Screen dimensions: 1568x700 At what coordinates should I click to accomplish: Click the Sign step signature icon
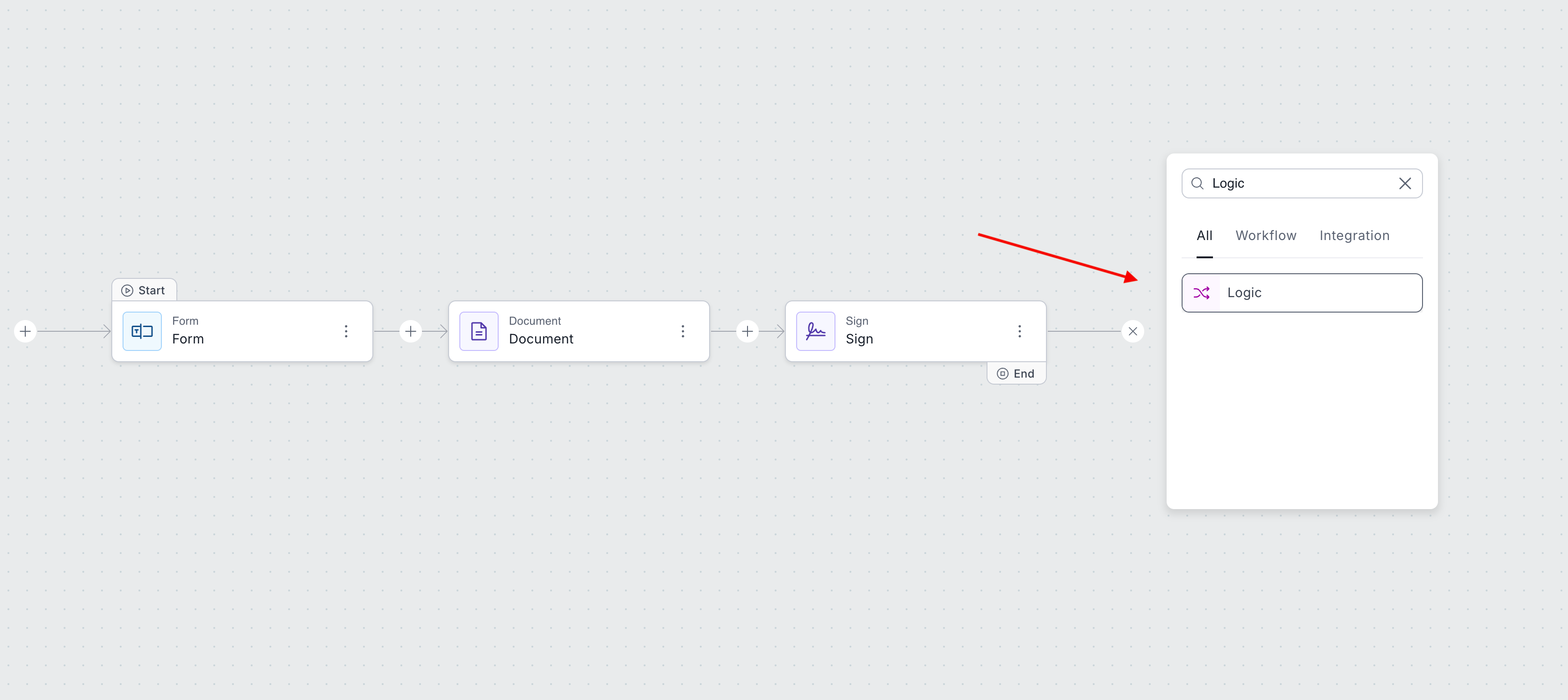[815, 331]
